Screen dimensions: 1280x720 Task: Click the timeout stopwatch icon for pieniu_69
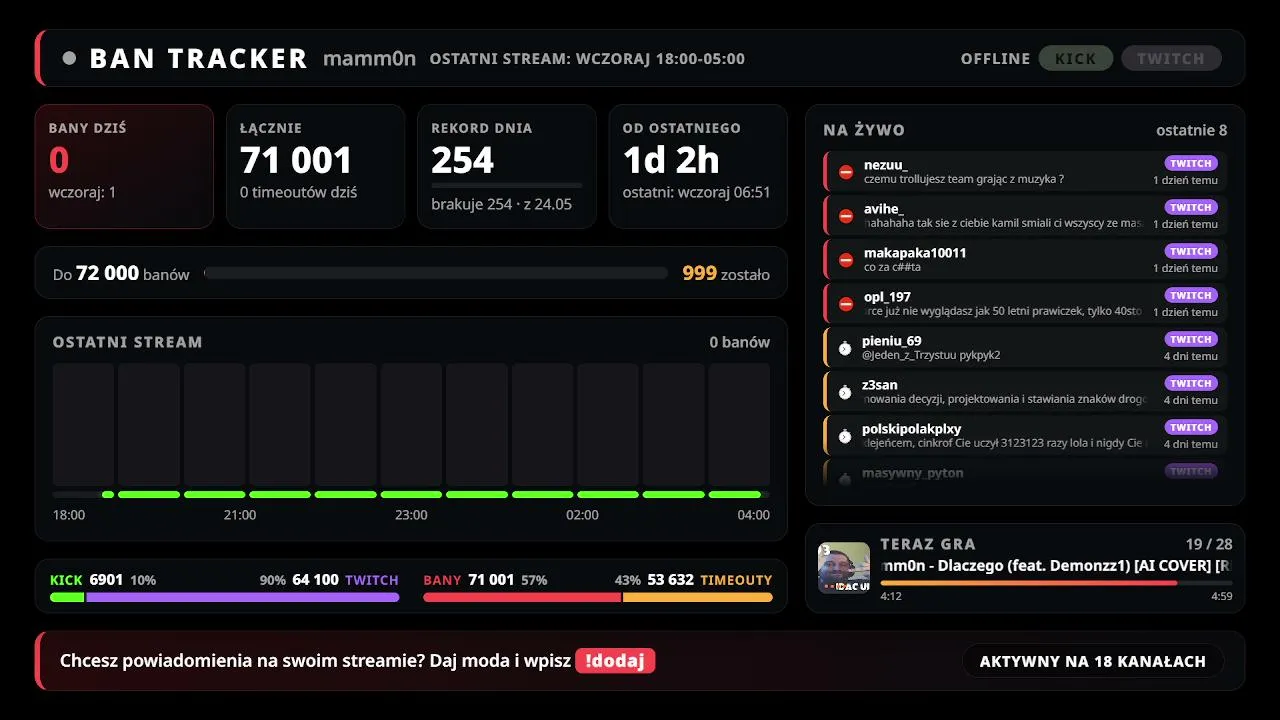[x=845, y=348]
